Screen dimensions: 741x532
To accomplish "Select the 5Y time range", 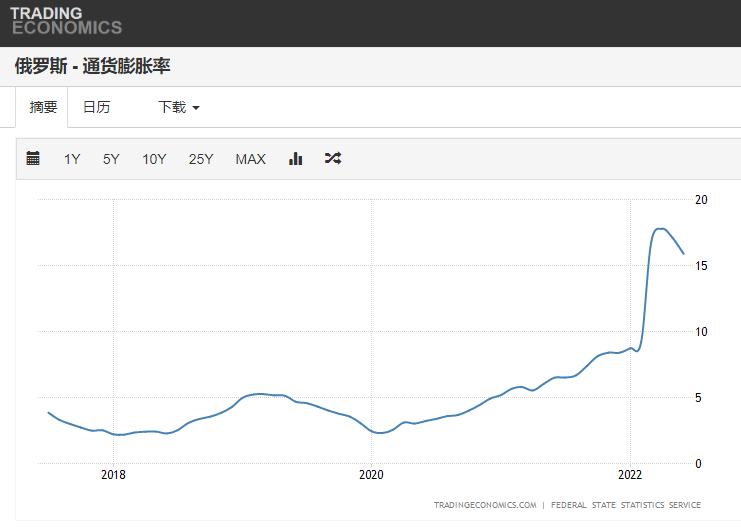I will point(111,159).
